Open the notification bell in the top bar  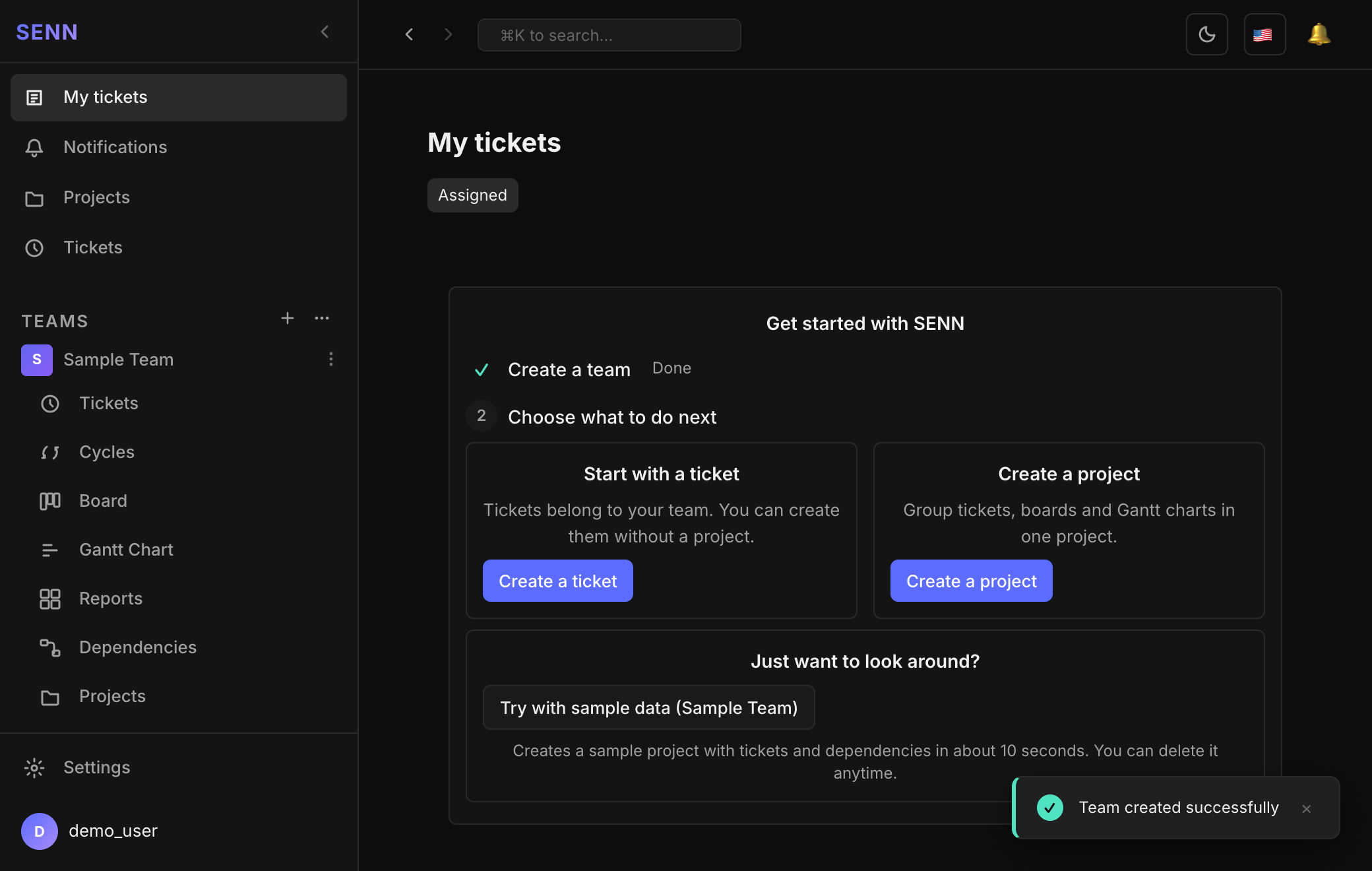(1319, 34)
